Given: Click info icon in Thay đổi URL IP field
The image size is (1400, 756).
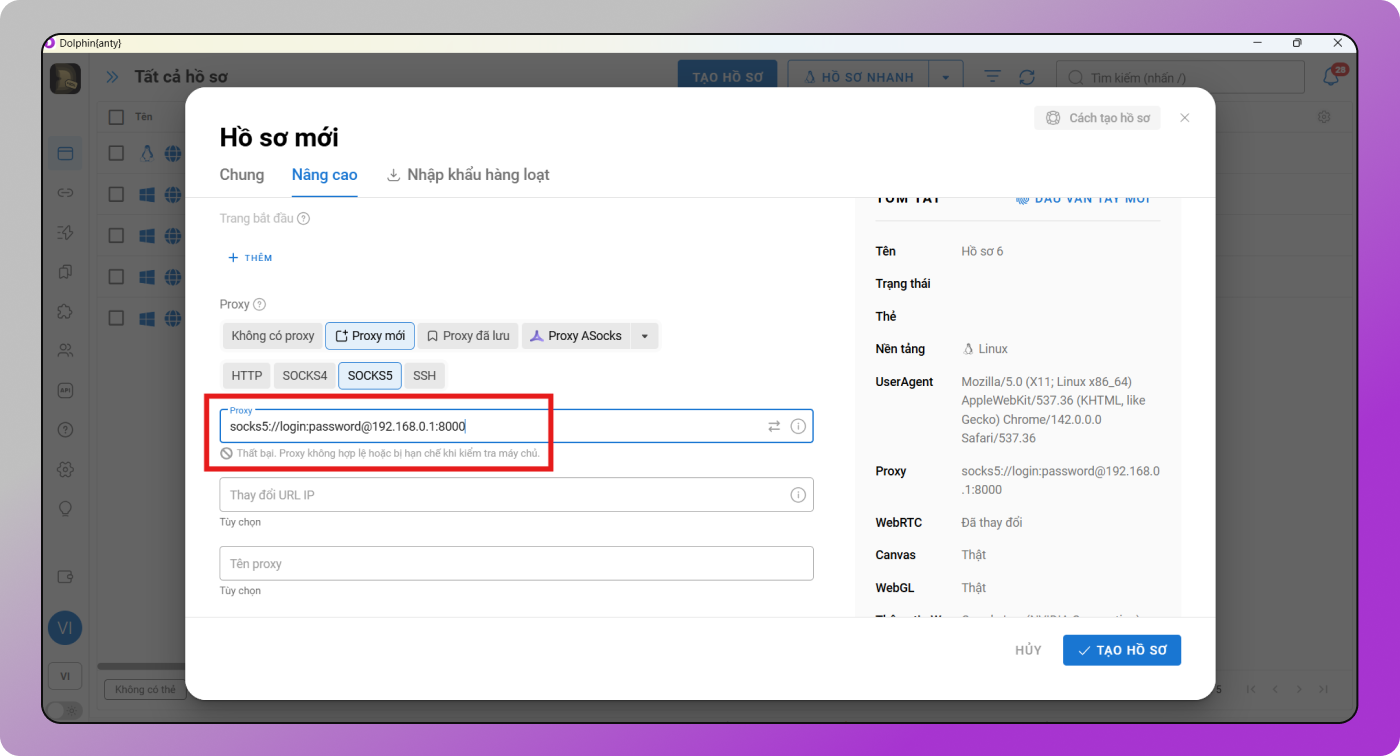Looking at the screenshot, I should (798, 495).
